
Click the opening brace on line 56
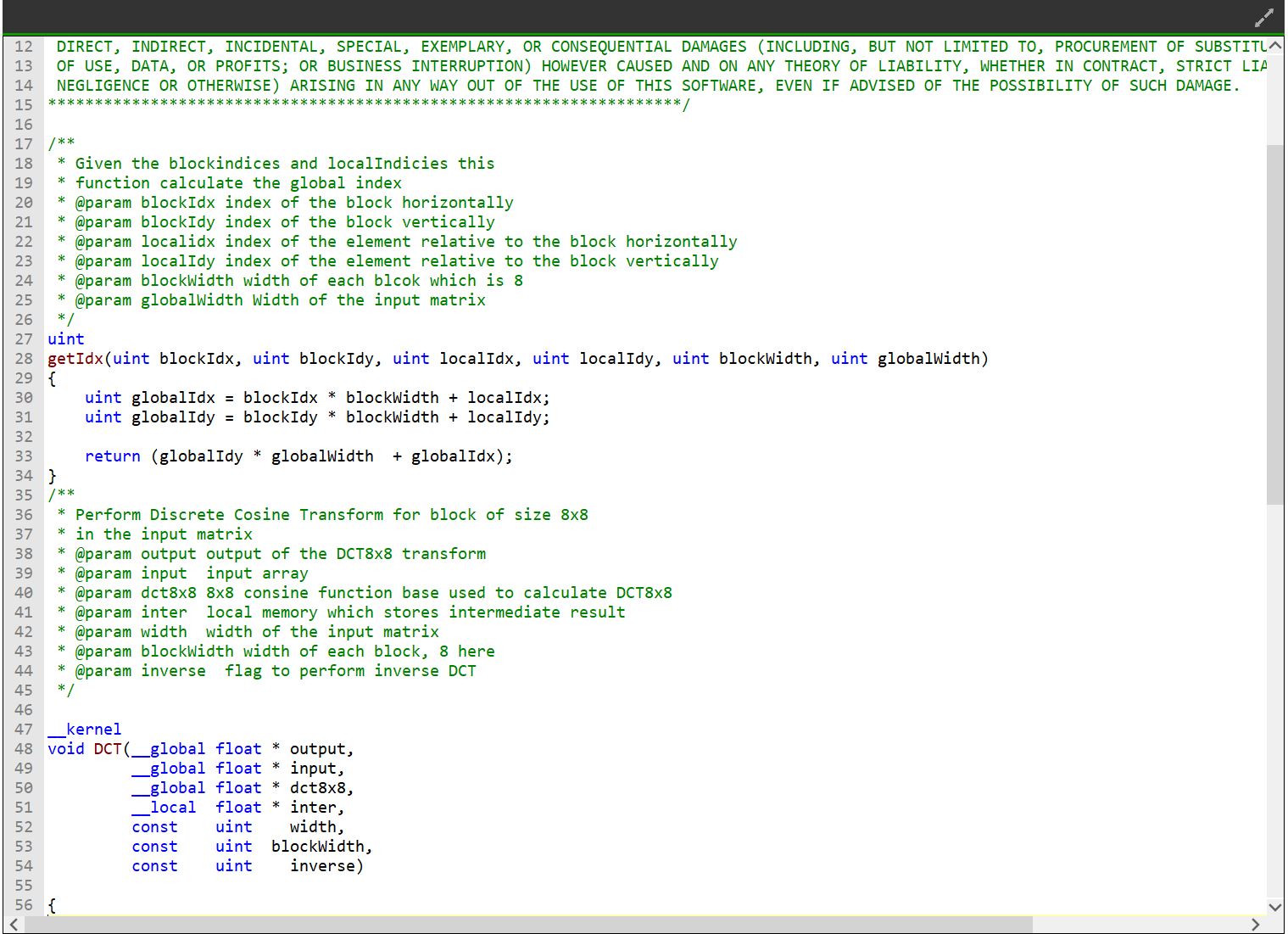tap(53, 905)
